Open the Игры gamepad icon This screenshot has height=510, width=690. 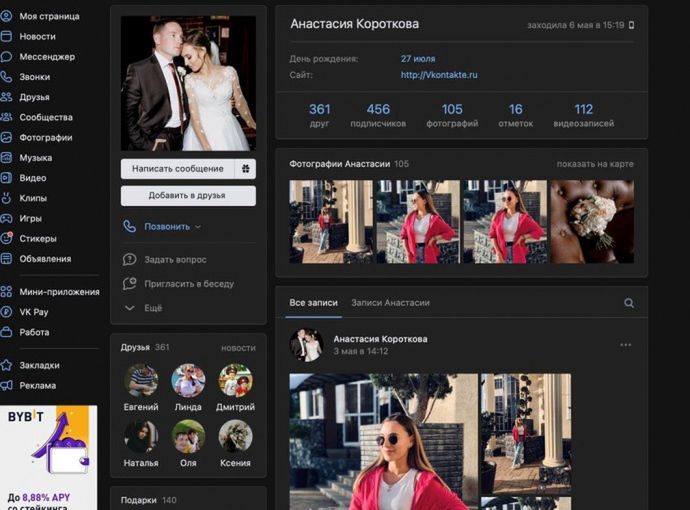(x=6, y=219)
